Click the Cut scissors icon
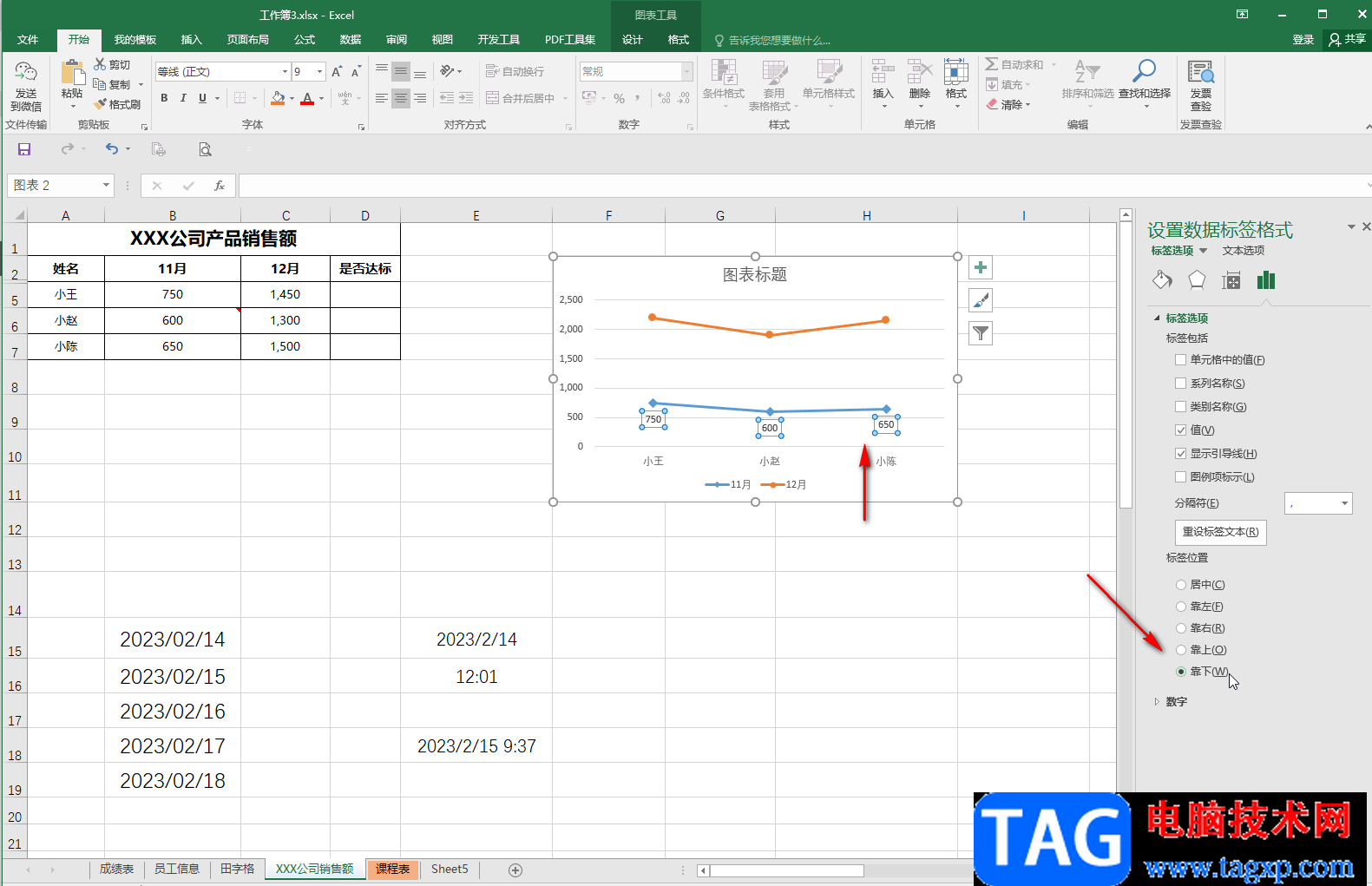 coord(100,64)
